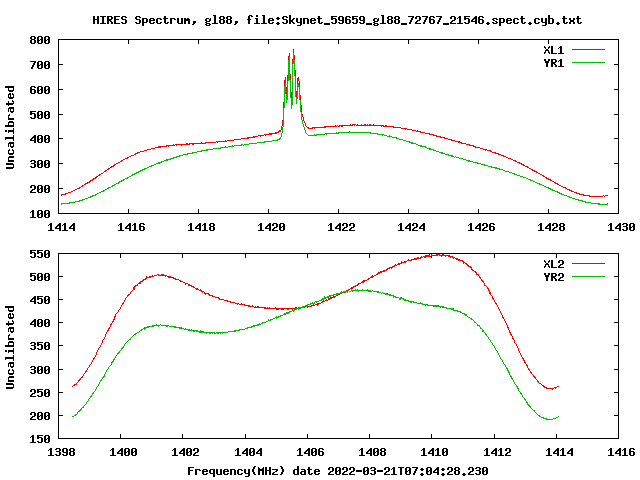Viewport: 640px width, 480px height.
Task: Click the green YR2 legend line sample
Action: tap(588, 277)
